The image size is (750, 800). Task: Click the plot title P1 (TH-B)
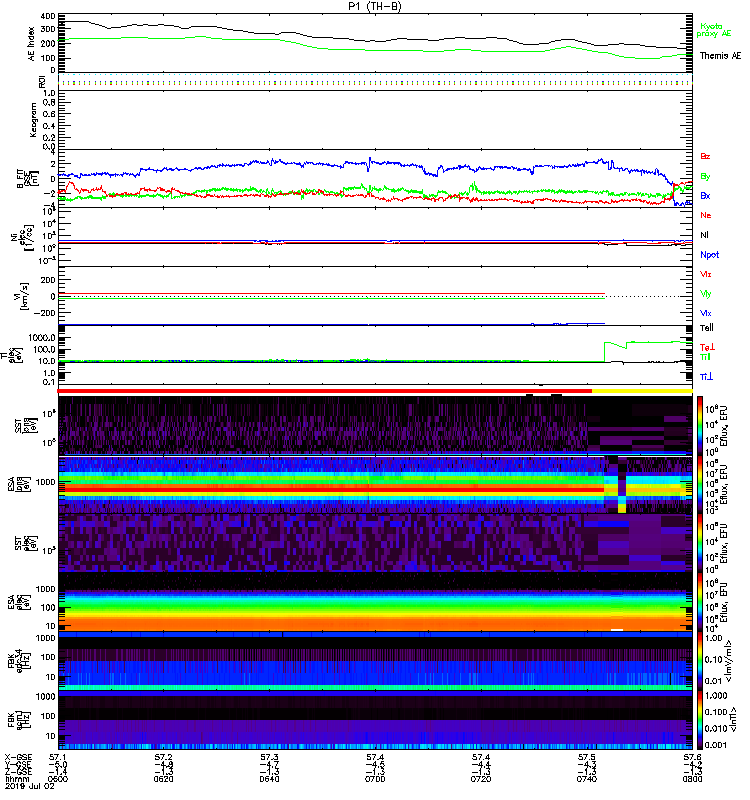click(x=374, y=6)
